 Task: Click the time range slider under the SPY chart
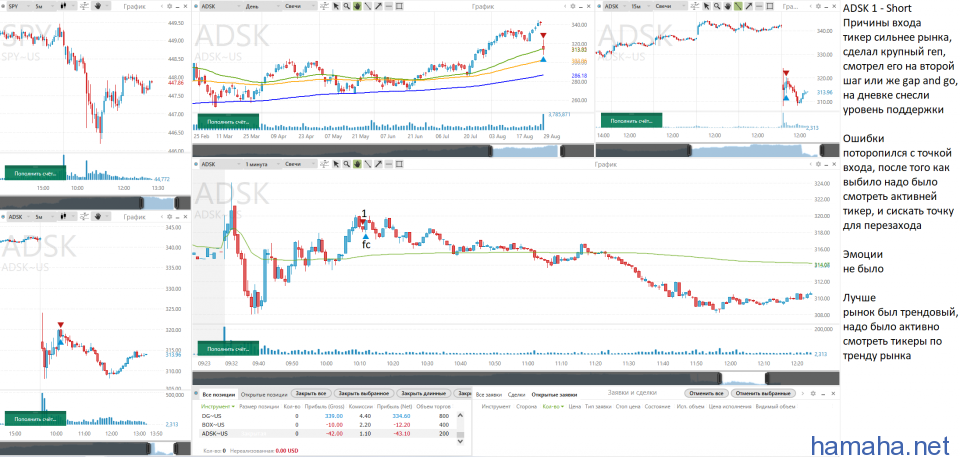[96, 202]
